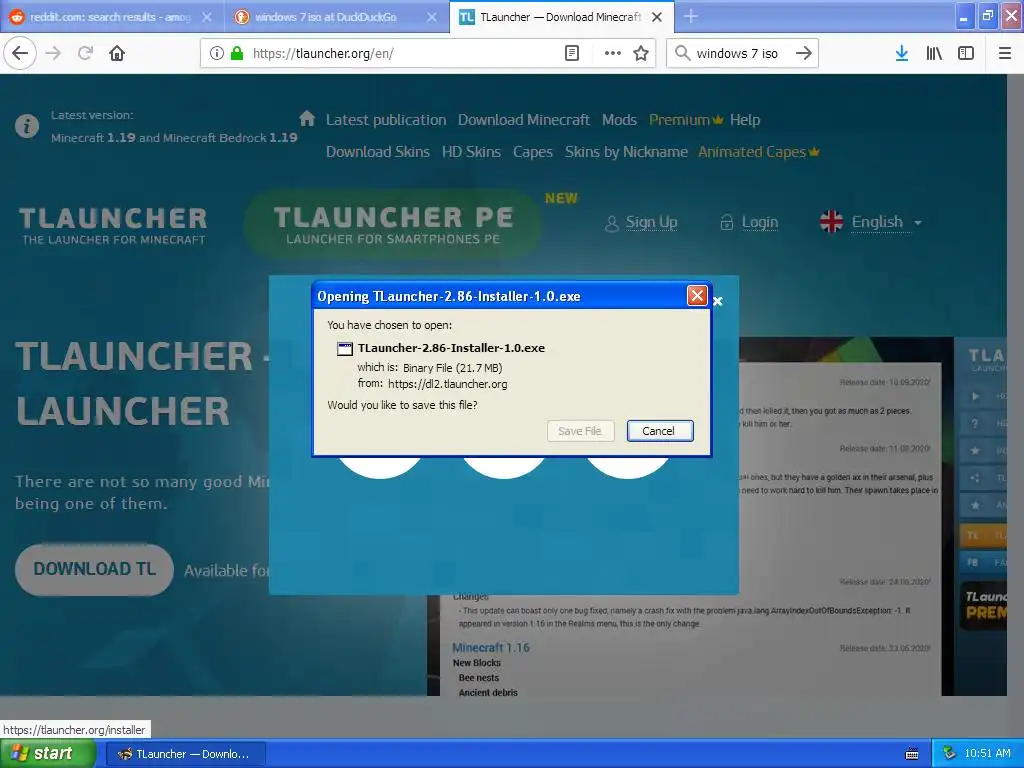Image resolution: width=1024 pixels, height=768 pixels.
Task: Bookmark this page with the star icon
Action: click(x=641, y=53)
